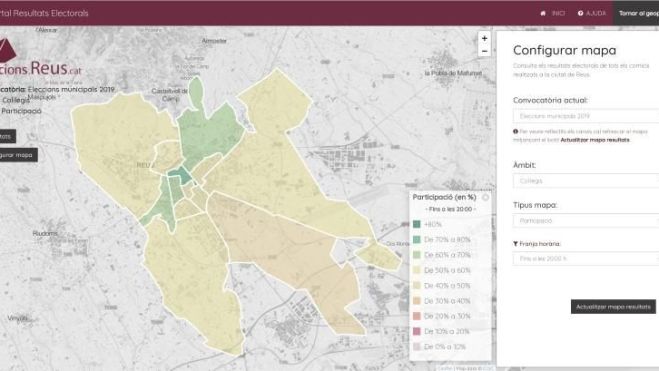Image resolution: width=659 pixels, height=371 pixels.
Task: Click the filter icon beside Franja horària
Action: (x=515, y=244)
